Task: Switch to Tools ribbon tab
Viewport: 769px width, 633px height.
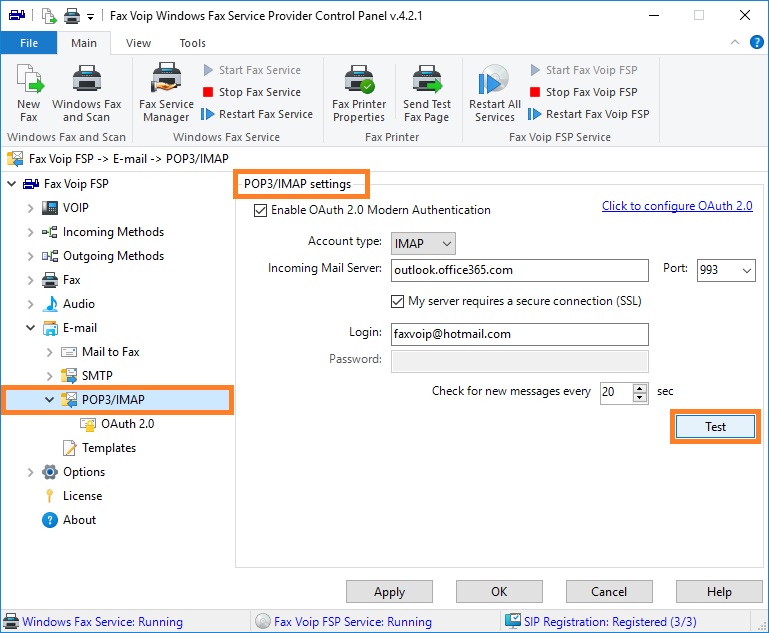Action: 193,43
